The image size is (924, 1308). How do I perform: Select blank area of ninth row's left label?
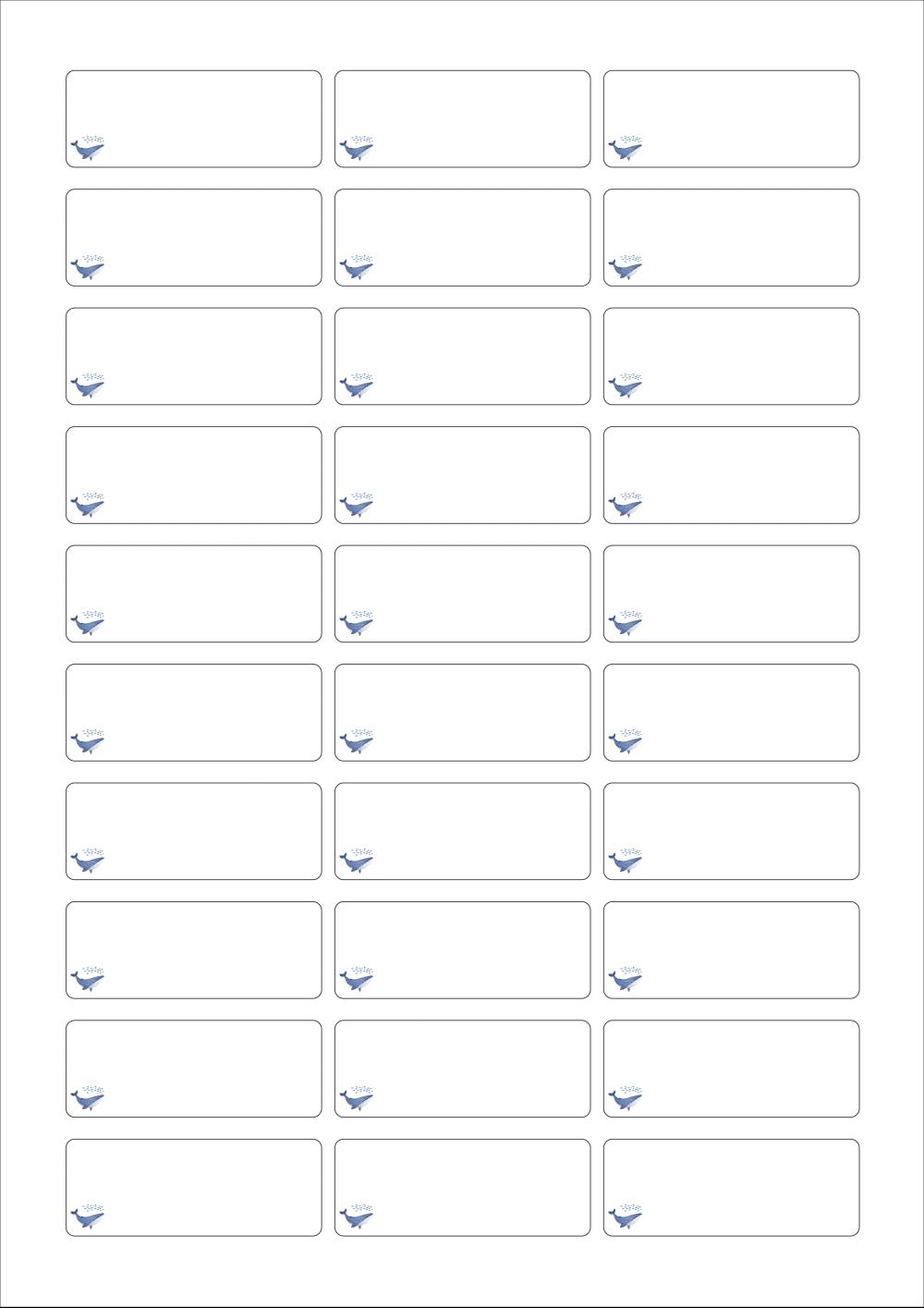(194, 1069)
